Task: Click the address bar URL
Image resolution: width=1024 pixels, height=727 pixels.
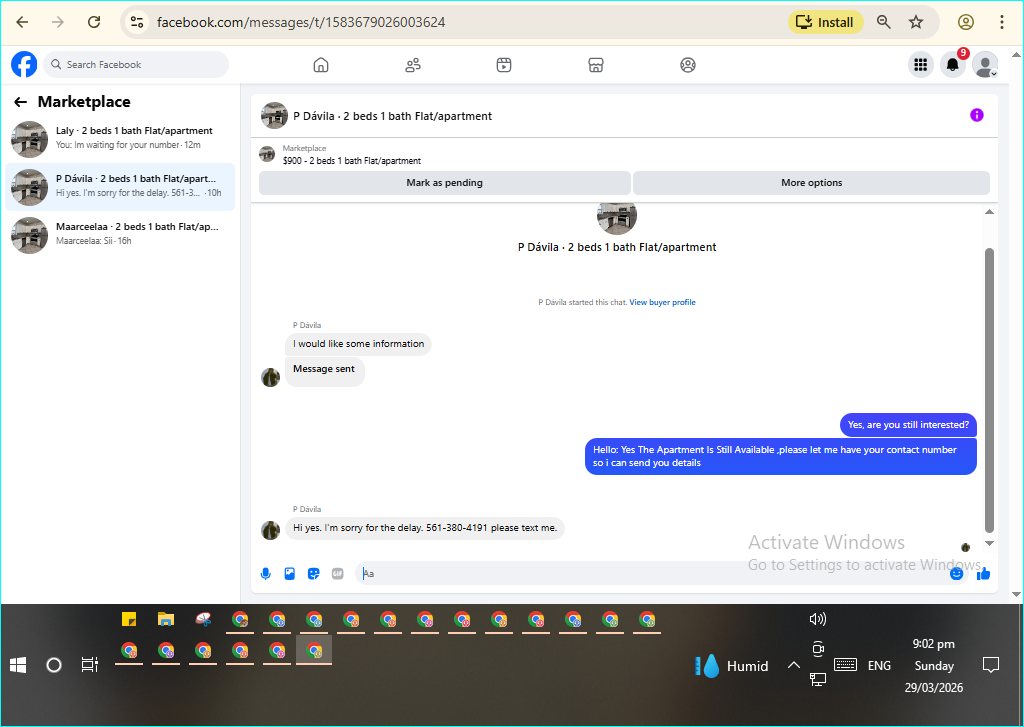Action: 301,22
